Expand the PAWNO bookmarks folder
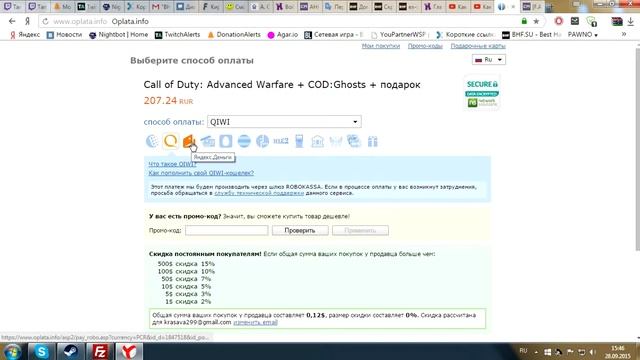 coord(583,35)
